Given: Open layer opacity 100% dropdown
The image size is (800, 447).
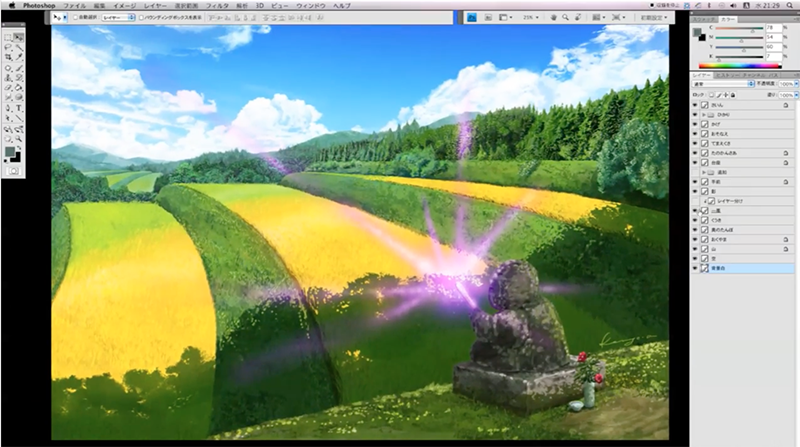Looking at the screenshot, I should [796, 84].
